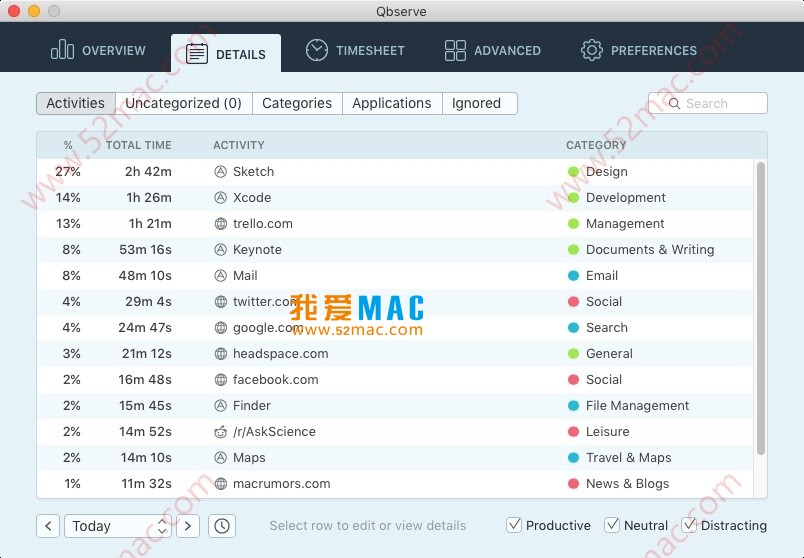Viewport: 804px width, 558px height.
Task: Click the facebook.com activity name
Action: (x=275, y=380)
